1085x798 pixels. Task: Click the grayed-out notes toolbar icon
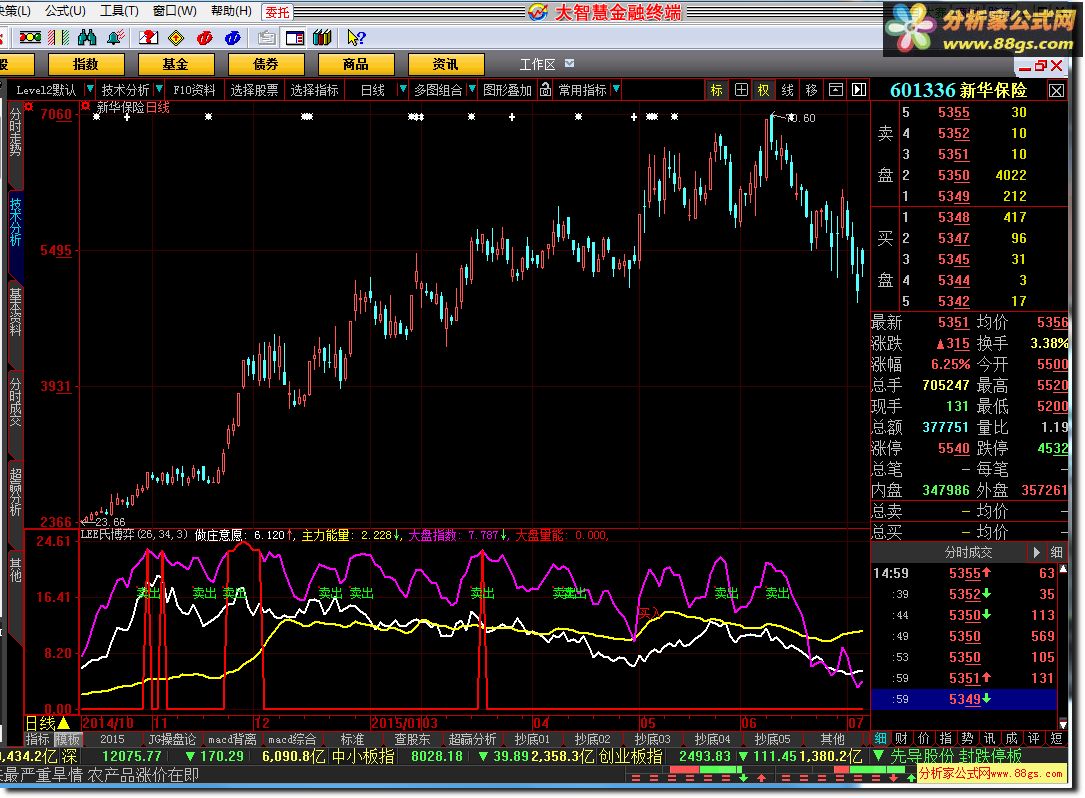(x=266, y=37)
